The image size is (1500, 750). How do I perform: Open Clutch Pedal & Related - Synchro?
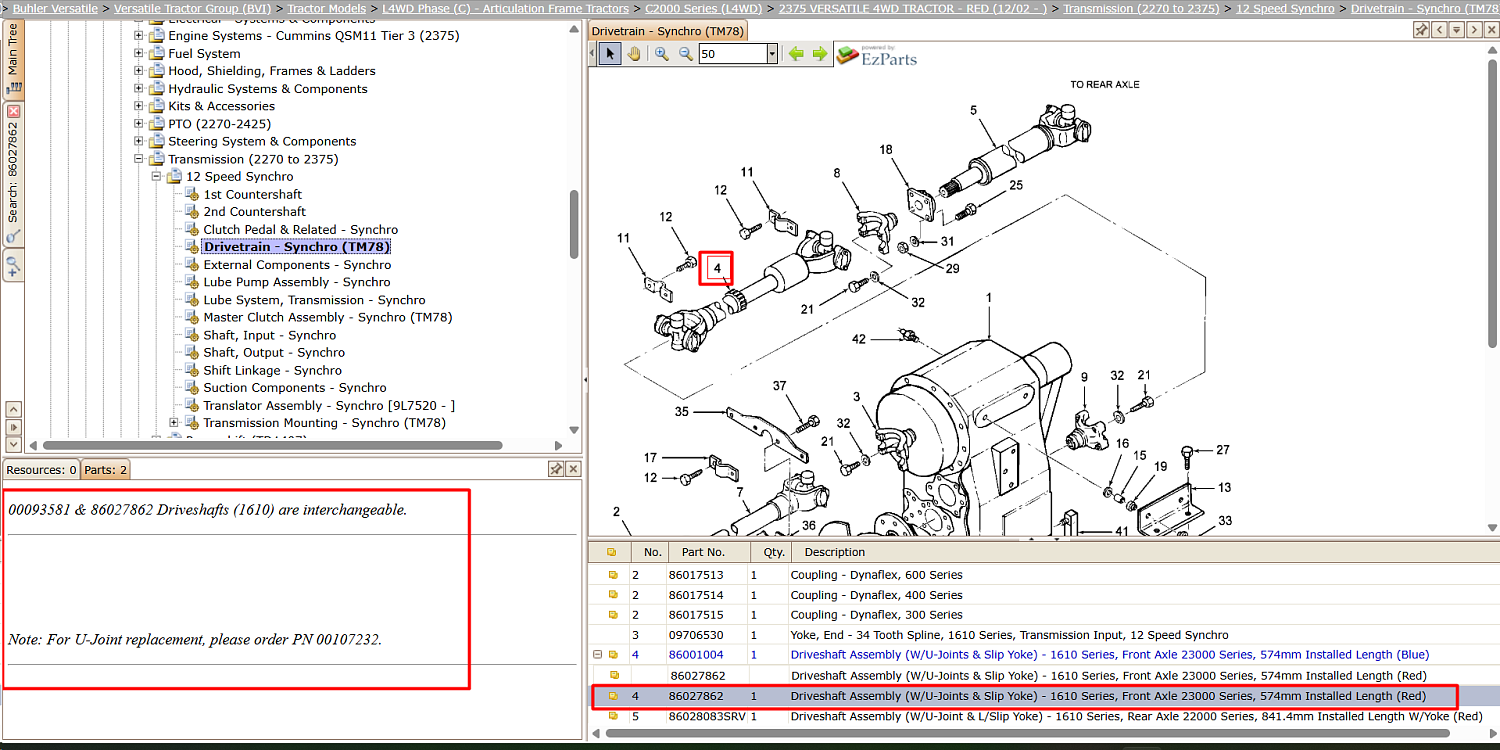coord(300,230)
